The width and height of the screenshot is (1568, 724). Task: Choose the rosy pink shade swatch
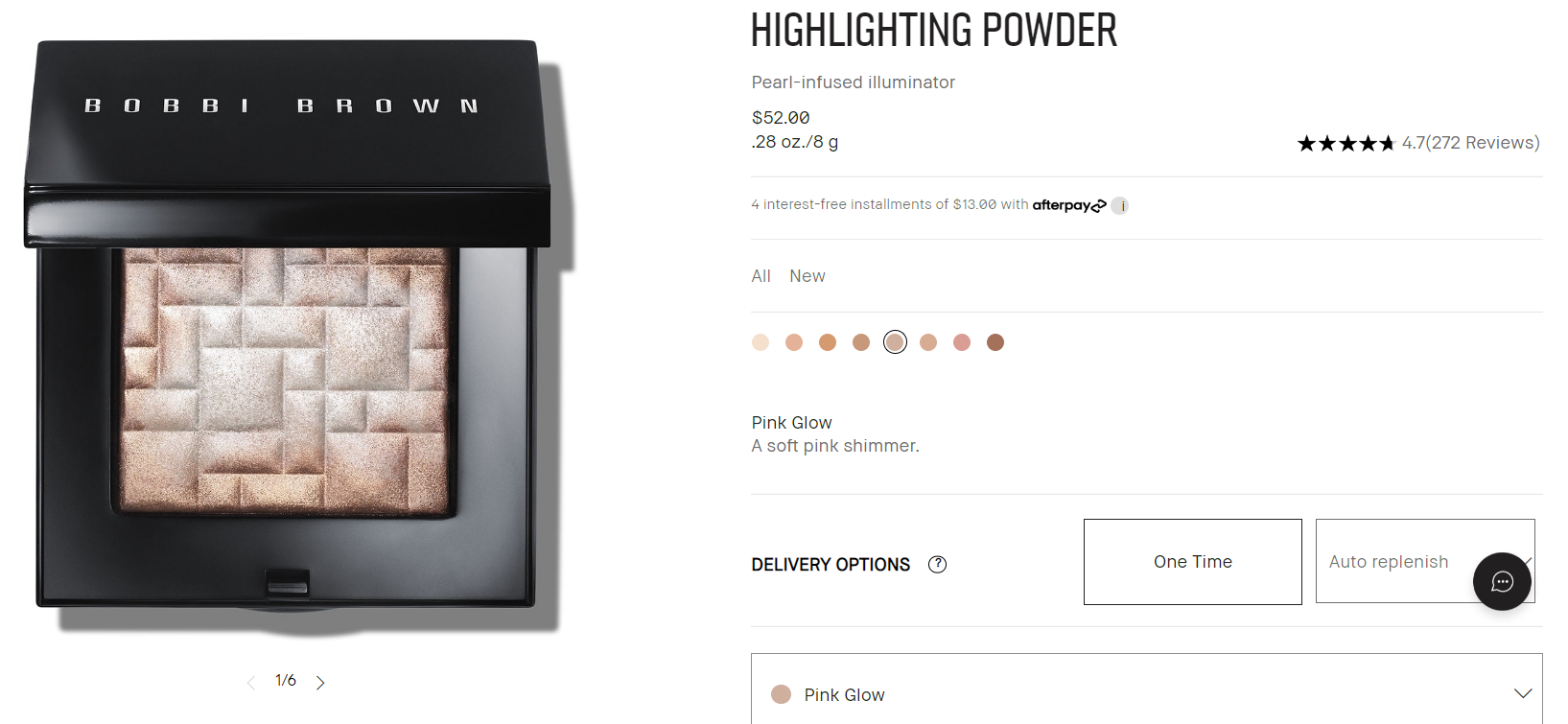click(x=962, y=342)
